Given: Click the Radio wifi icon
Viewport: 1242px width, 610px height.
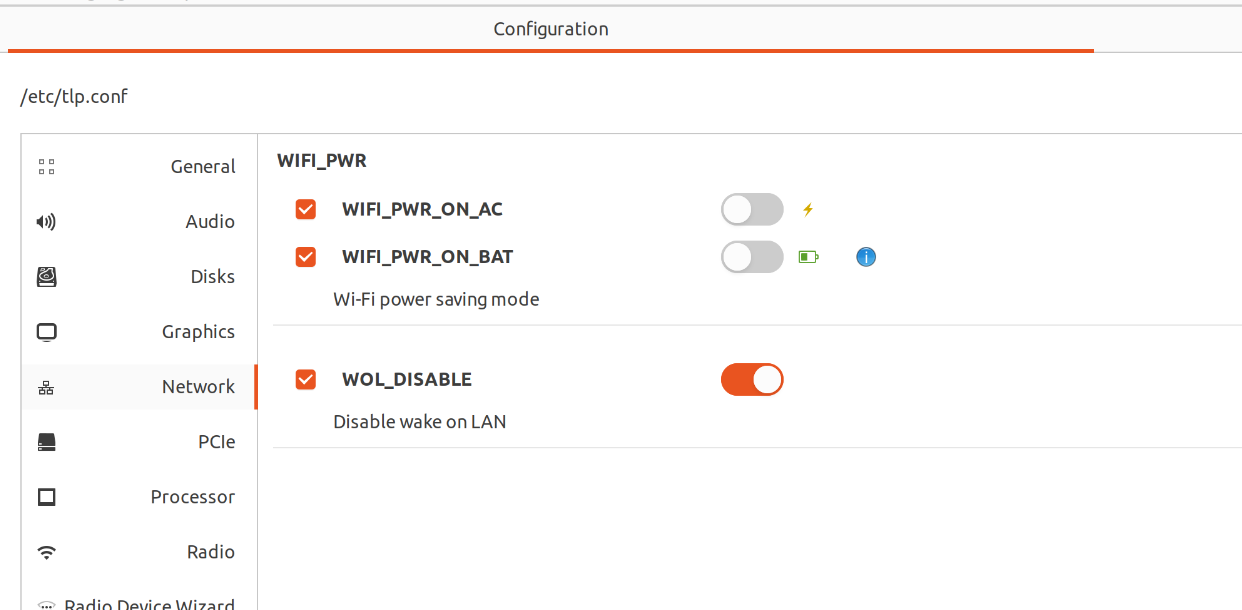Looking at the screenshot, I should click(x=46, y=552).
